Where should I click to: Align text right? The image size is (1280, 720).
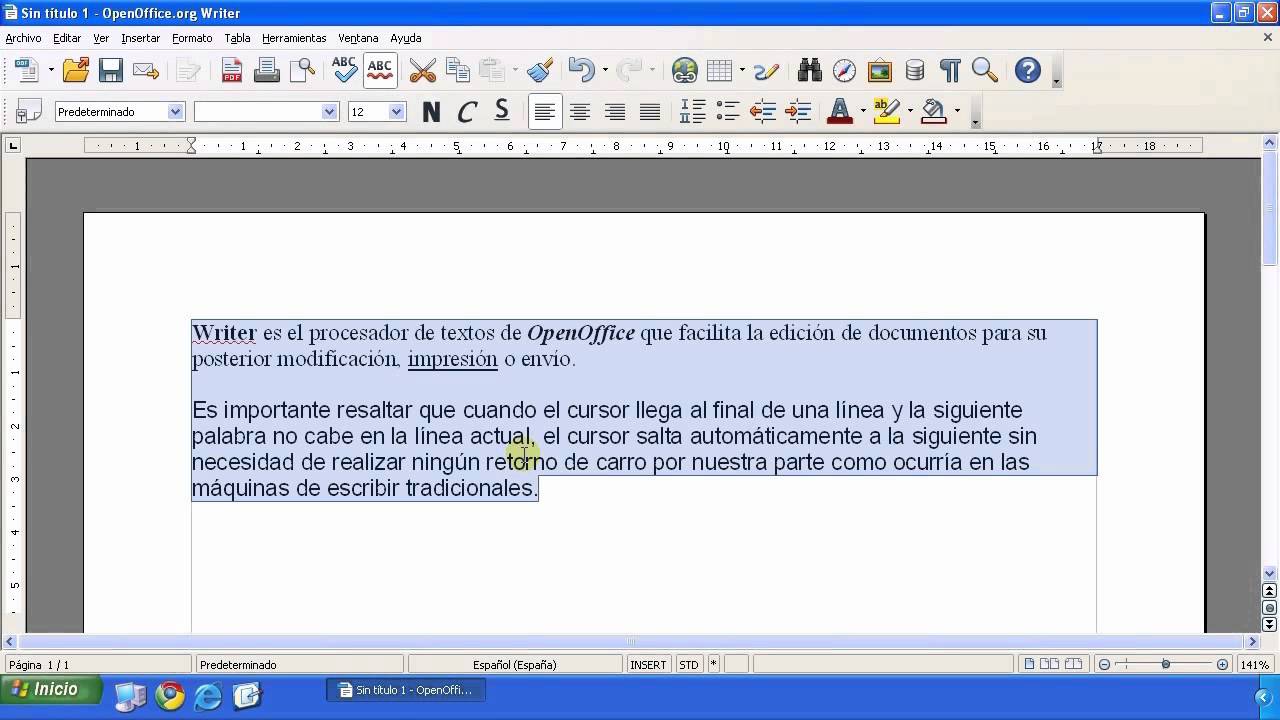(615, 112)
